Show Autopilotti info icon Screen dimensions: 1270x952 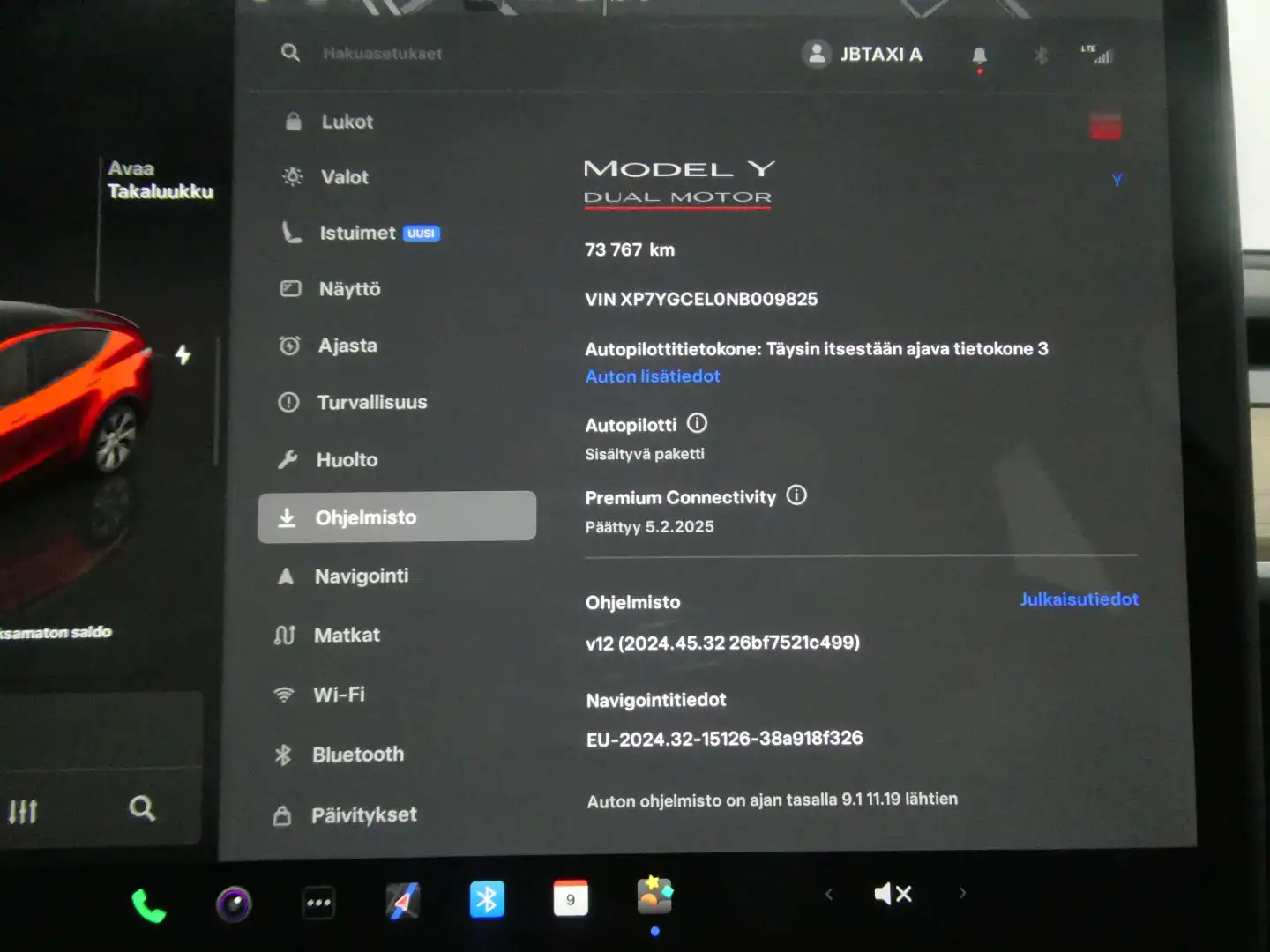[x=697, y=423]
